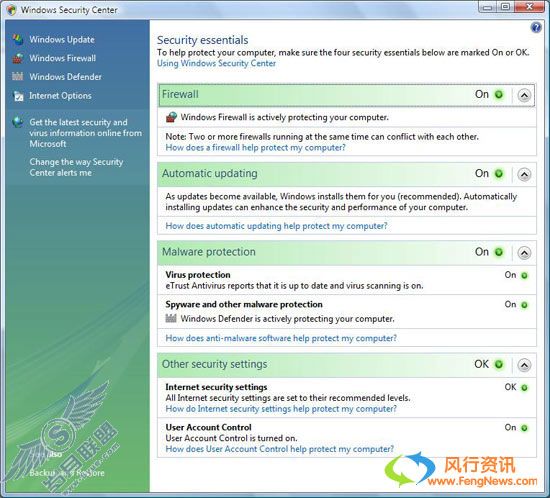Image resolution: width=550 pixels, height=498 pixels.
Task: Open Windows Firewall from the sidebar
Action: click(x=62, y=58)
